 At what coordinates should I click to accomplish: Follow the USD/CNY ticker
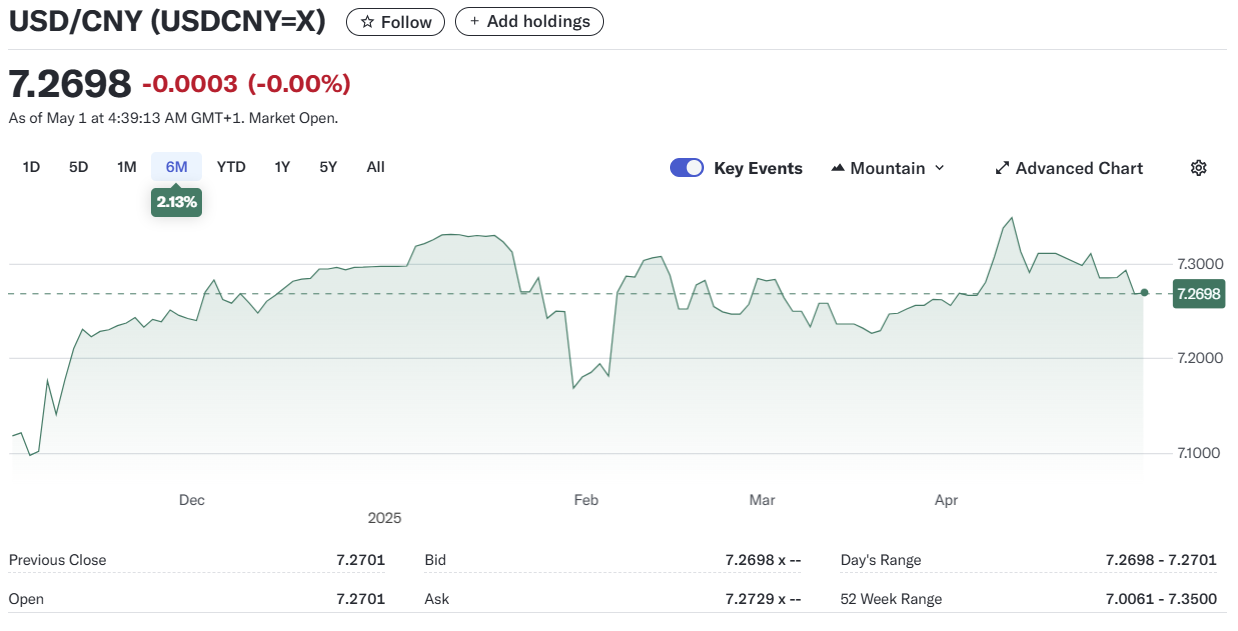(x=395, y=22)
